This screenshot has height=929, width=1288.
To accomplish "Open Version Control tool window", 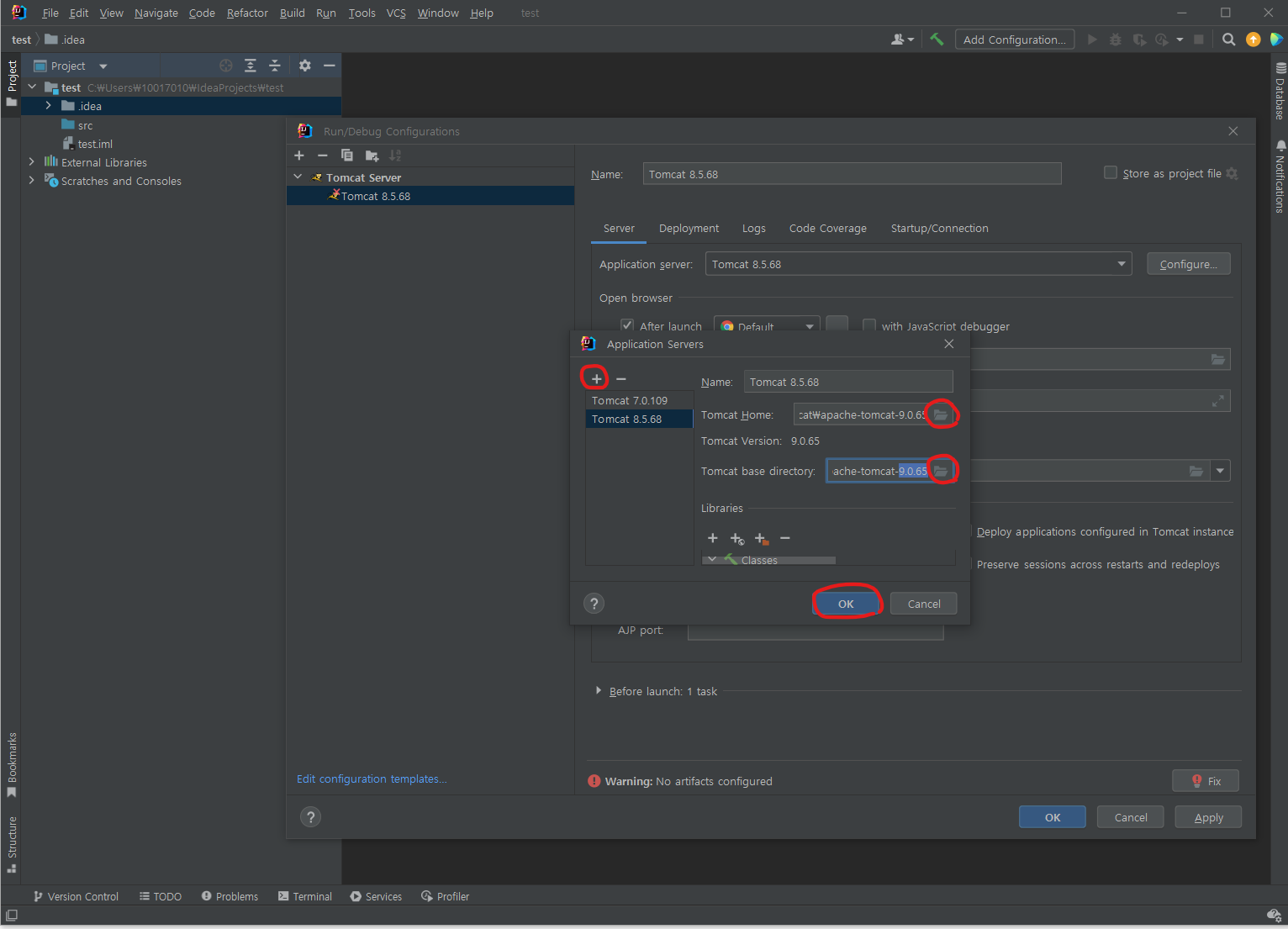I will click(x=76, y=896).
